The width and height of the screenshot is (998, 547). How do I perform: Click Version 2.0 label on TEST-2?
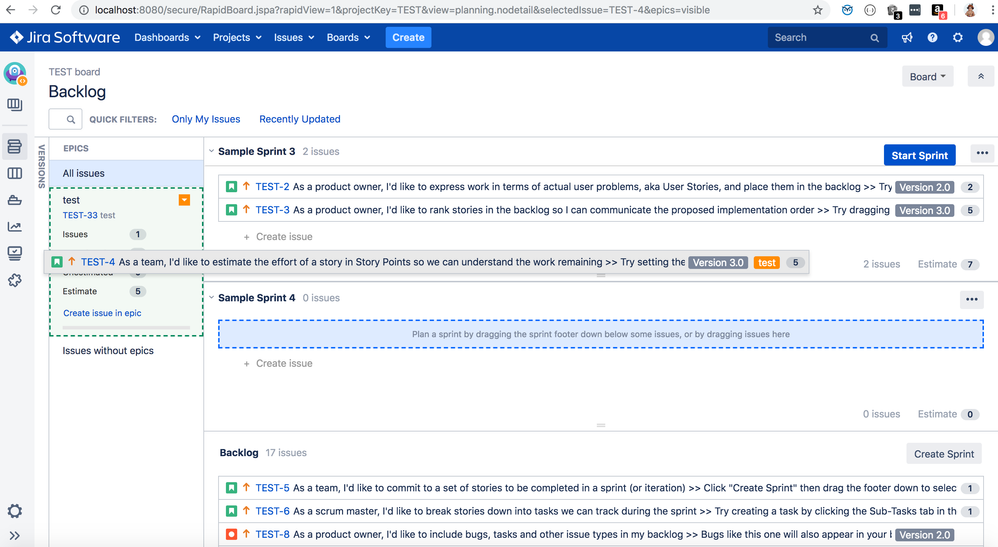pos(924,187)
